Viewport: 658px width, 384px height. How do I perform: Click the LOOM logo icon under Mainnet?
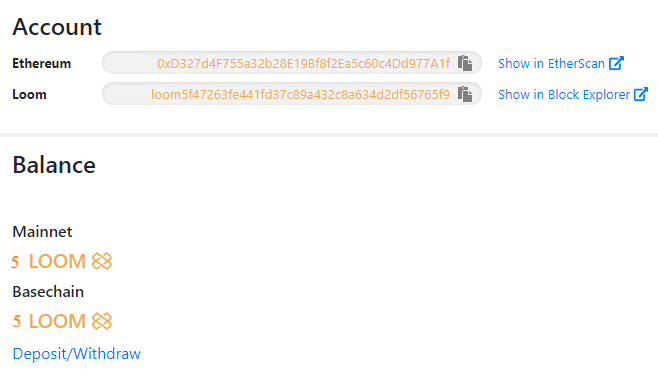(102, 261)
